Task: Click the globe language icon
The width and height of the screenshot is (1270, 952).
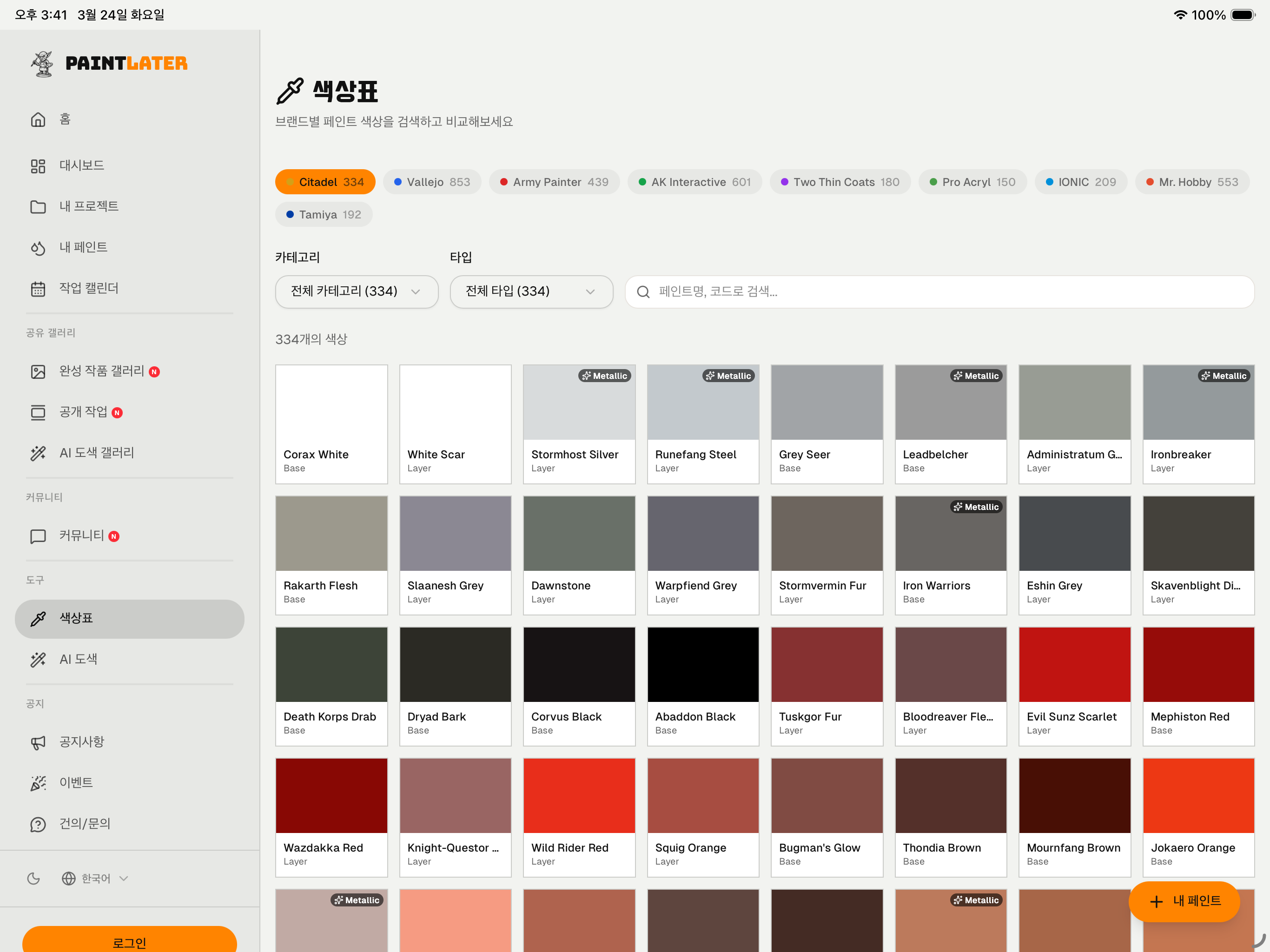Action: pos(69,879)
